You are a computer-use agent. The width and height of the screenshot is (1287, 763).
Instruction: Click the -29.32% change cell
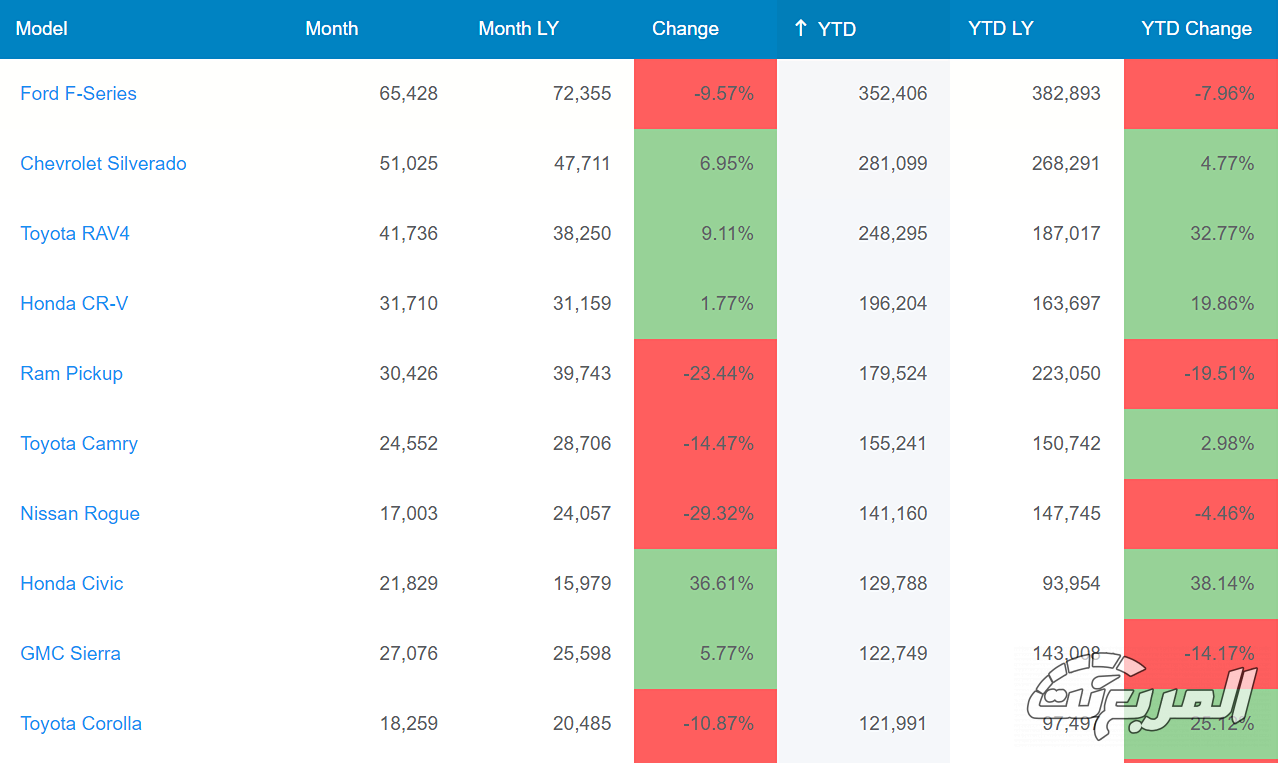pos(705,514)
